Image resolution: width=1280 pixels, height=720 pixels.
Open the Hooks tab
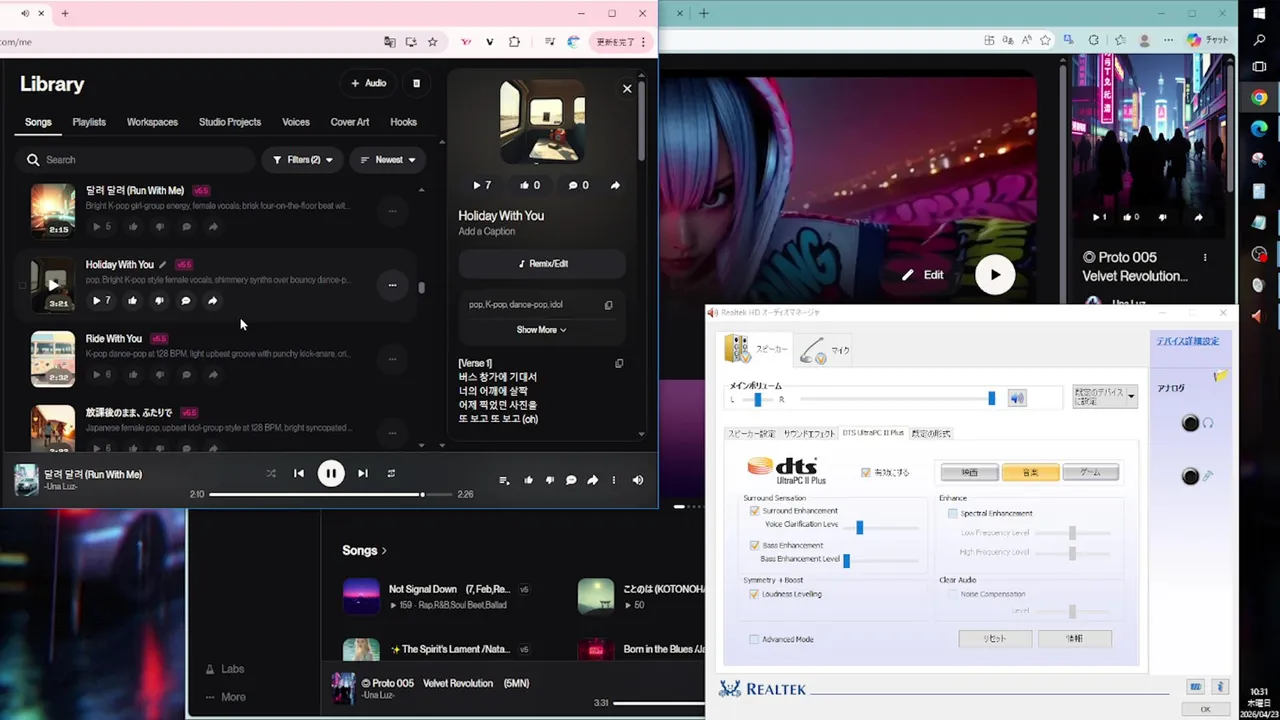(404, 122)
